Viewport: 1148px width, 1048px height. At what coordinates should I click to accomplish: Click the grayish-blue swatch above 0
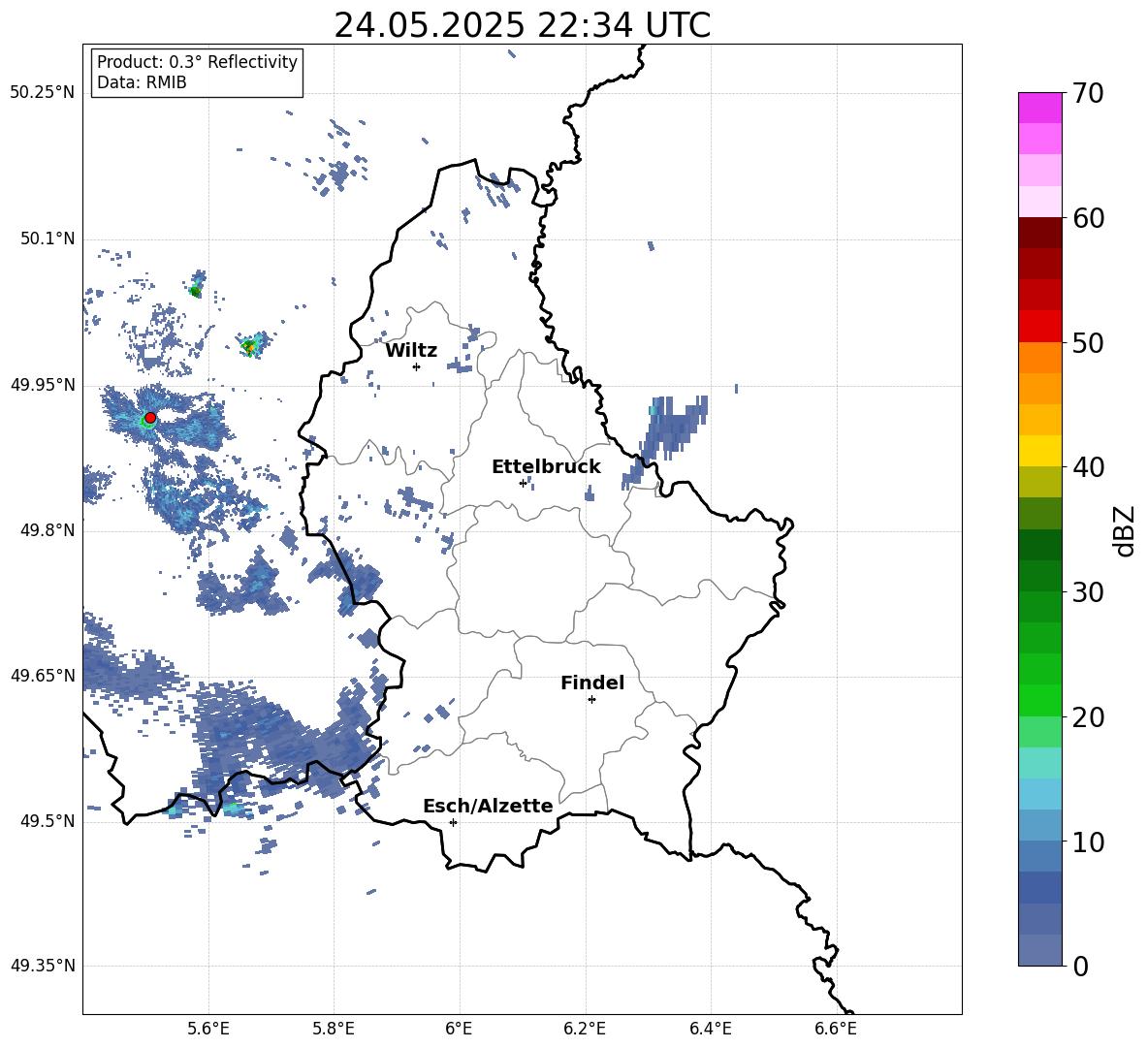pyautogui.click(x=1039, y=950)
